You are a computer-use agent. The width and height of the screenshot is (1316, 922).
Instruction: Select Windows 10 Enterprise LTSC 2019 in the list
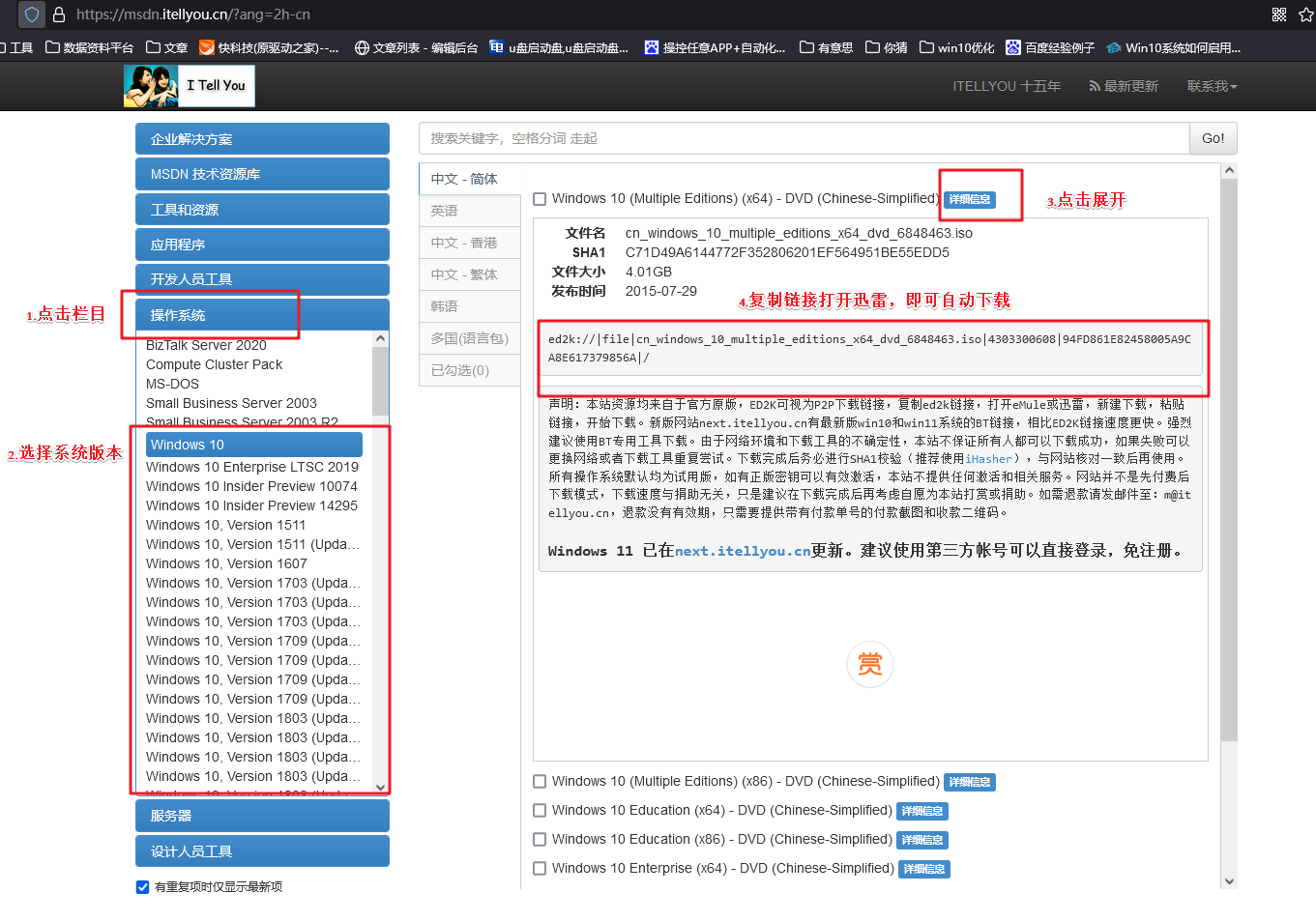[x=251, y=466]
